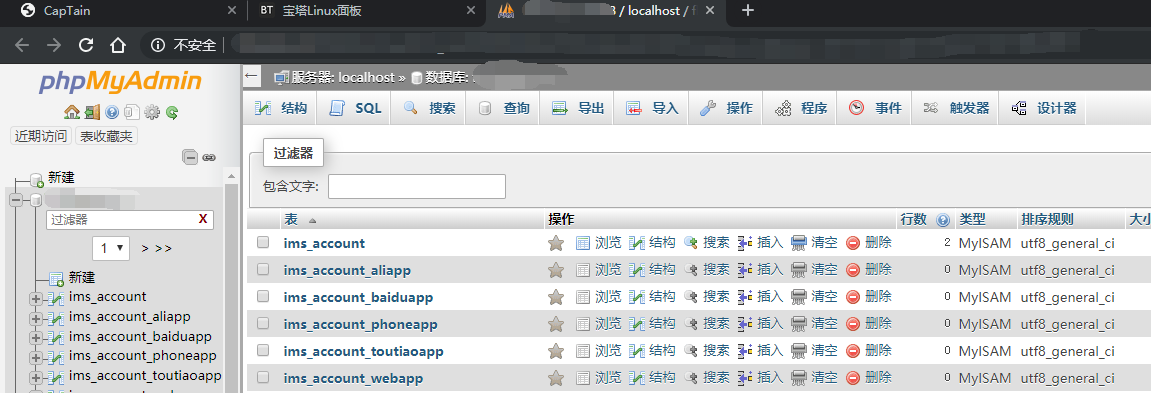1151x393 pixels.
Task: Click the 近期访问 button
Action: coord(41,136)
